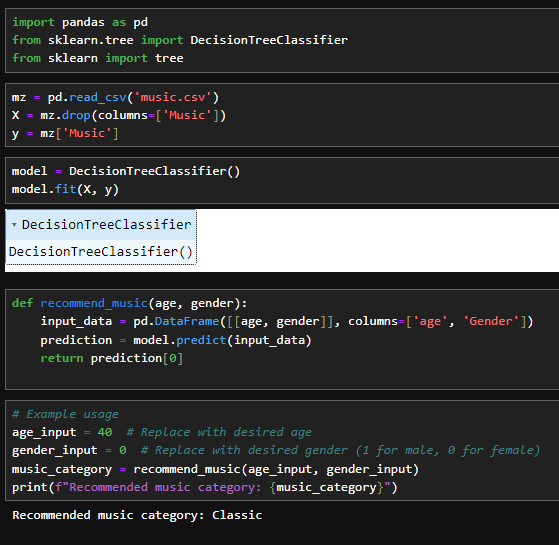Click the Recommended music category output text
The image size is (559, 545).
[137, 515]
